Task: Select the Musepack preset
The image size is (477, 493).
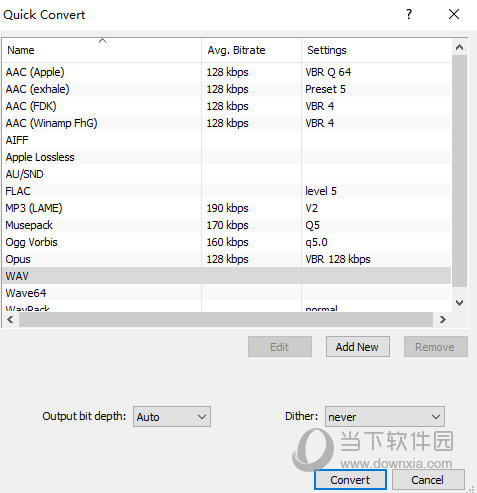Action: tap(227, 225)
